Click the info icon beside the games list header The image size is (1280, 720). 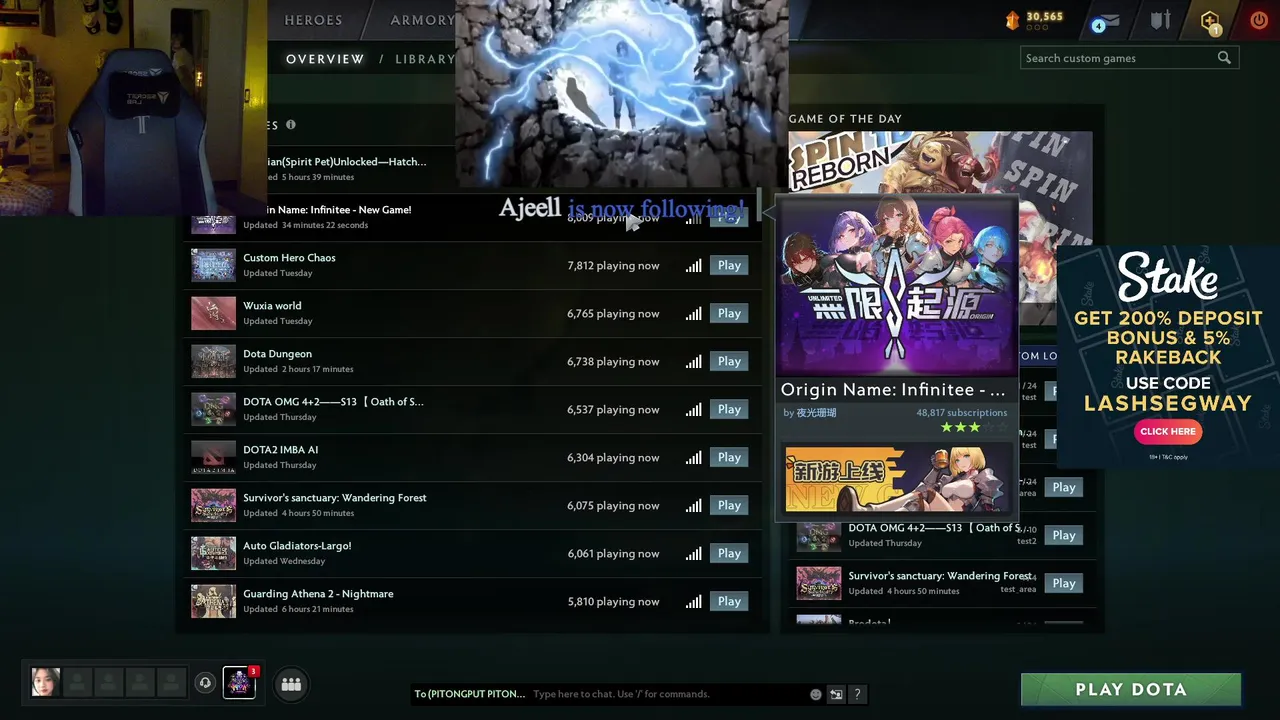(x=291, y=125)
